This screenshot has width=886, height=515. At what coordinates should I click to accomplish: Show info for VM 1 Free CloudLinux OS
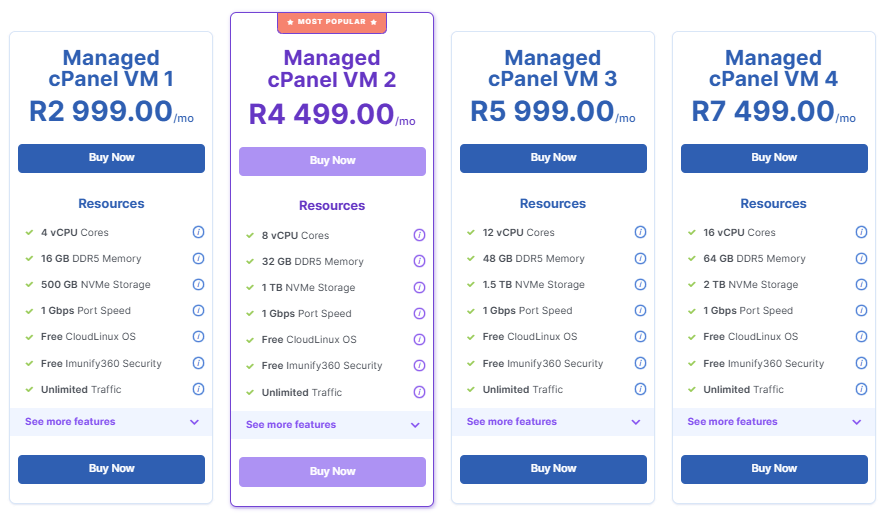coord(198,337)
